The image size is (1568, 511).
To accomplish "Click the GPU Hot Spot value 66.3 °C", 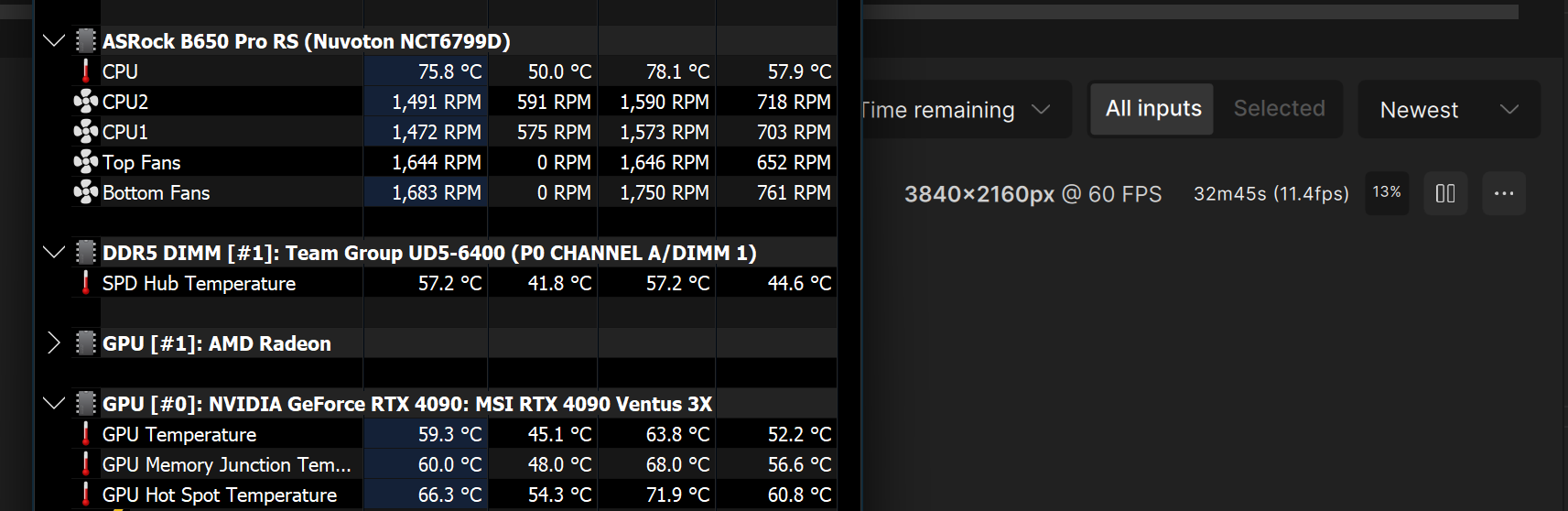I will (x=449, y=495).
